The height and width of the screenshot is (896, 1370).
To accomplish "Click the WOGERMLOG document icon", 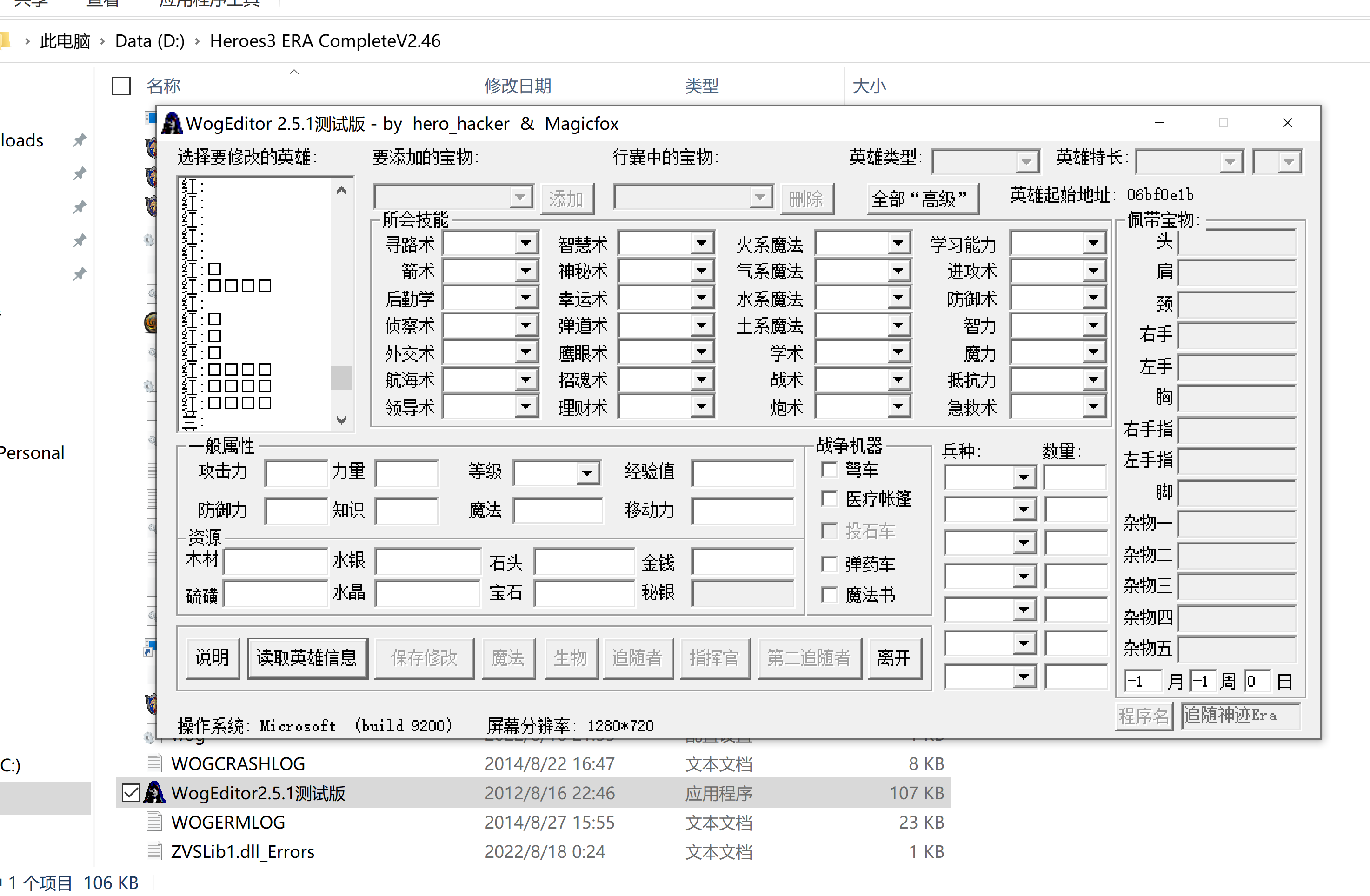I will 154,822.
